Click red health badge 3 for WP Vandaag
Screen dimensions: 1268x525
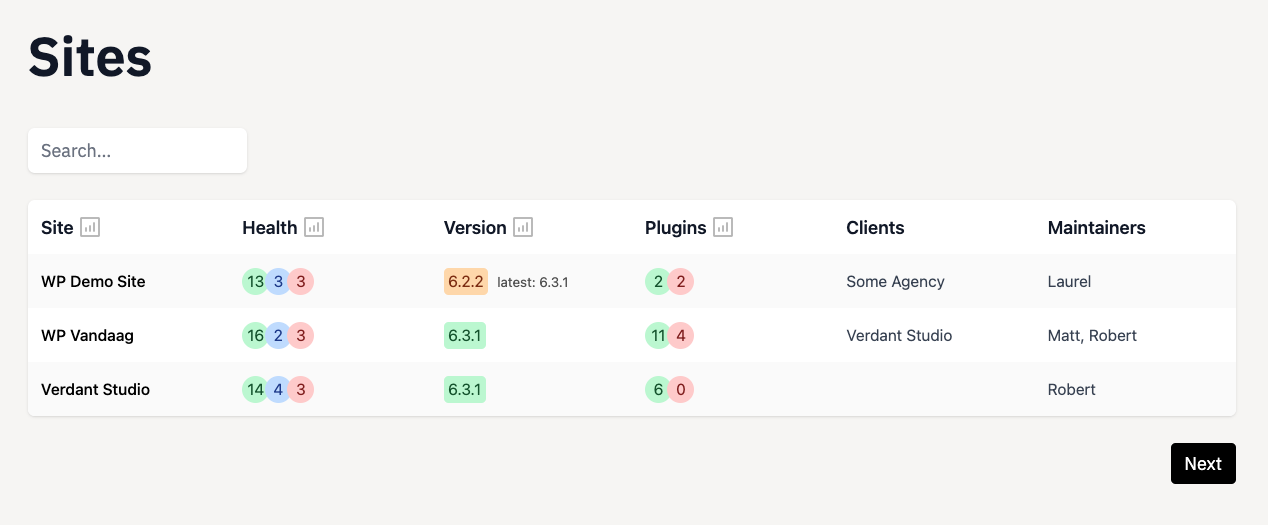(x=301, y=336)
